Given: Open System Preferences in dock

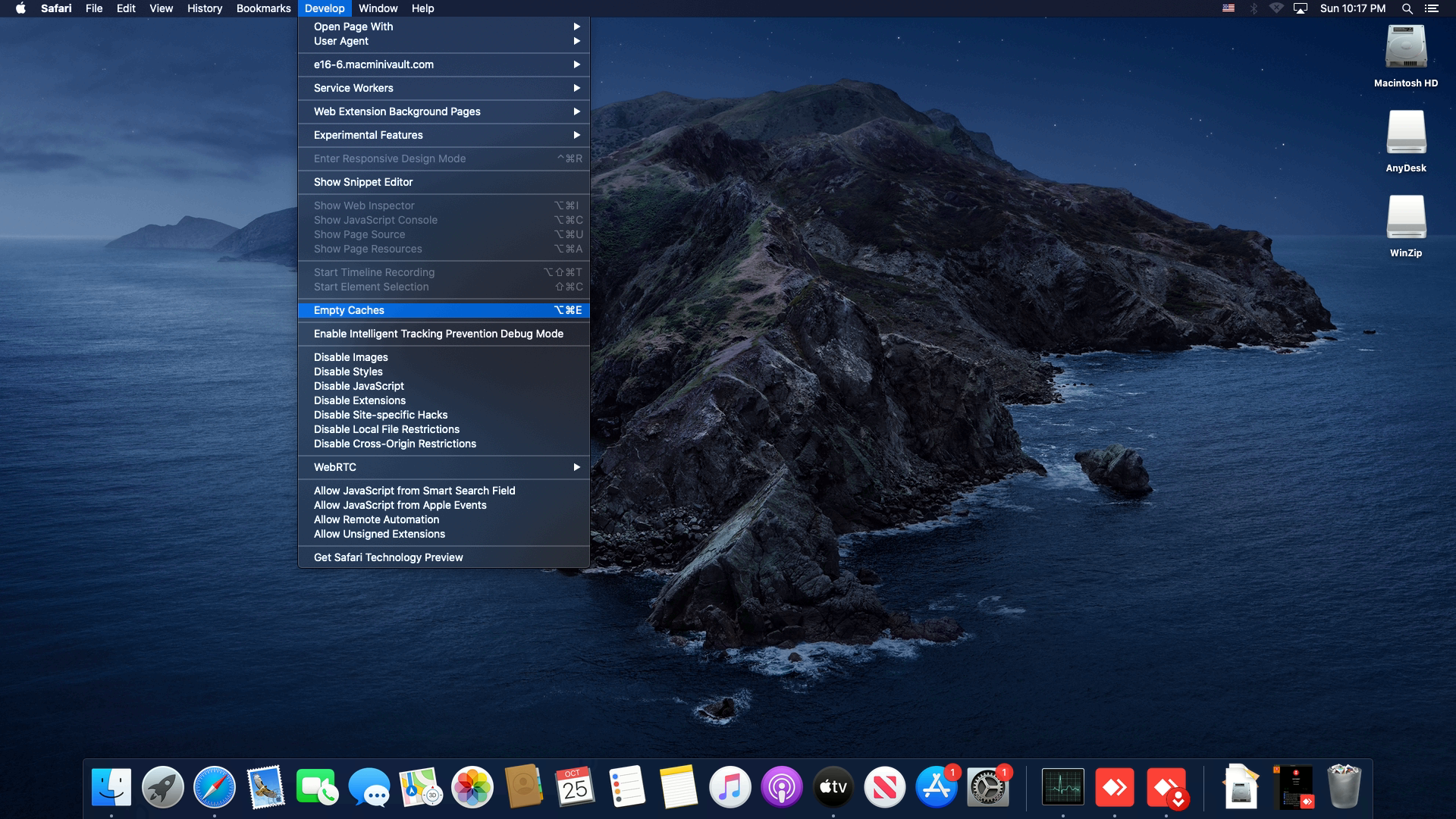Looking at the screenshot, I should pos(987,787).
